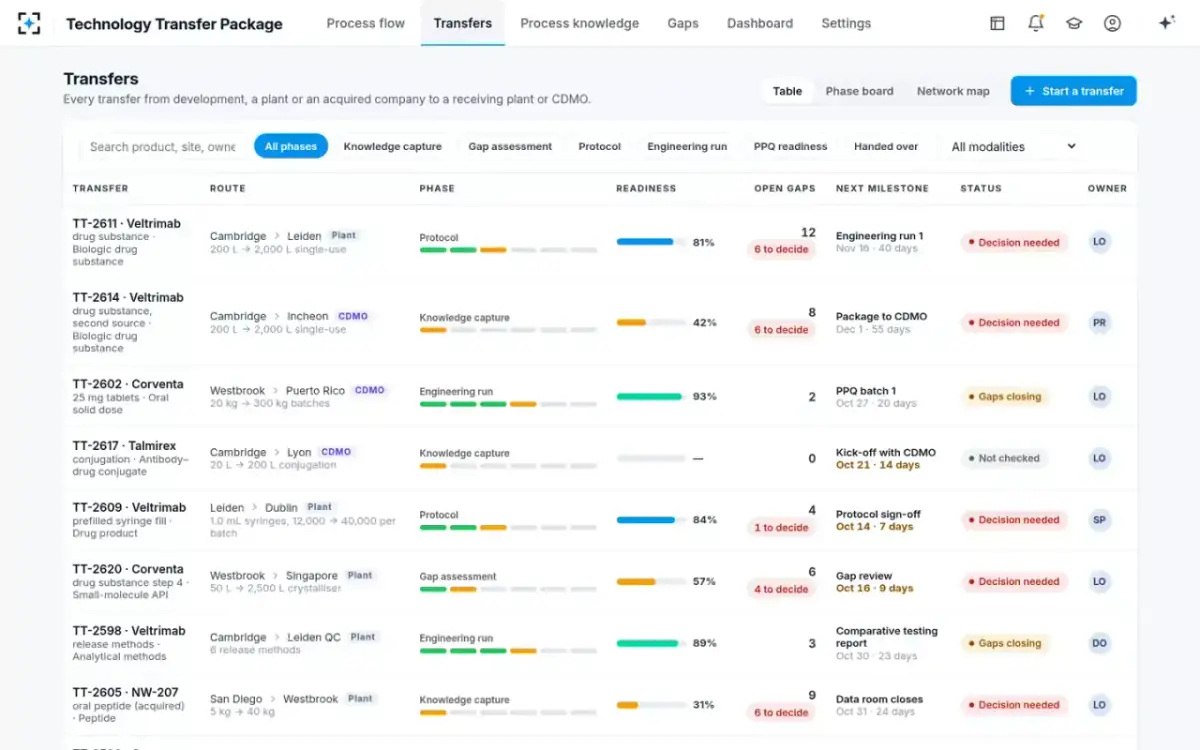The height and width of the screenshot is (750, 1200).
Task: Filter by the Handed over chip
Action: coord(886,146)
